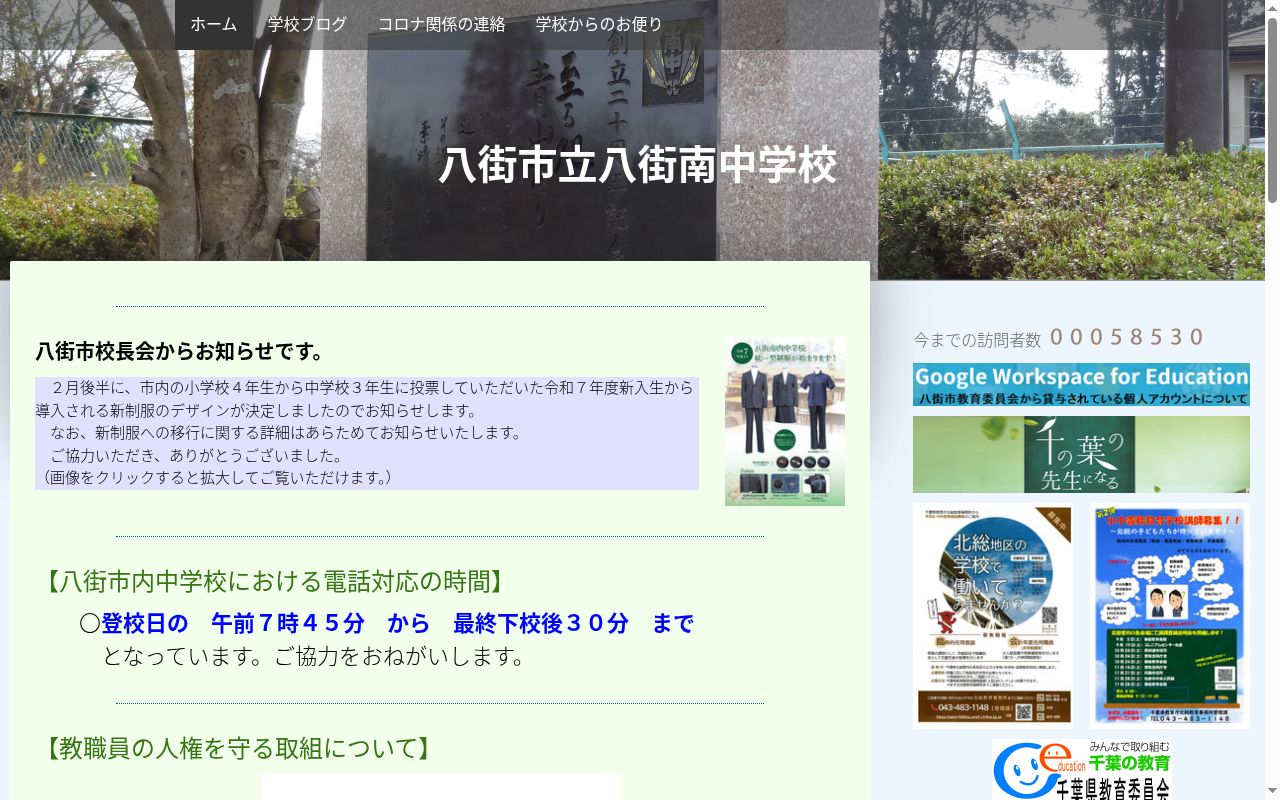This screenshot has width=1280, height=800.
Task: Click the heading 【教職員の人権を守る取組について】
Action: (237, 748)
